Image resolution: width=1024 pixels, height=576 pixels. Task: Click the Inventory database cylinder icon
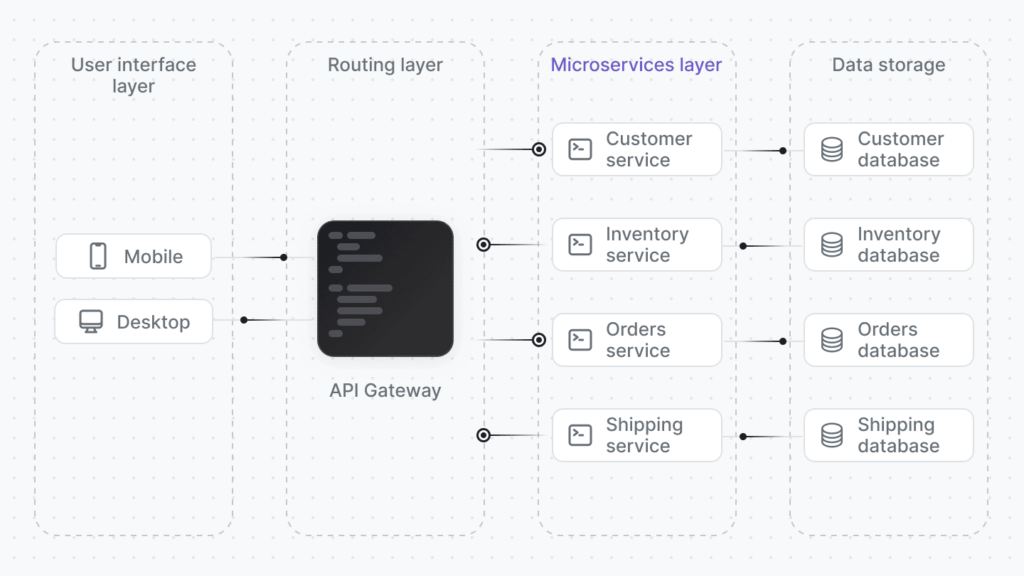click(x=831, y=244)
